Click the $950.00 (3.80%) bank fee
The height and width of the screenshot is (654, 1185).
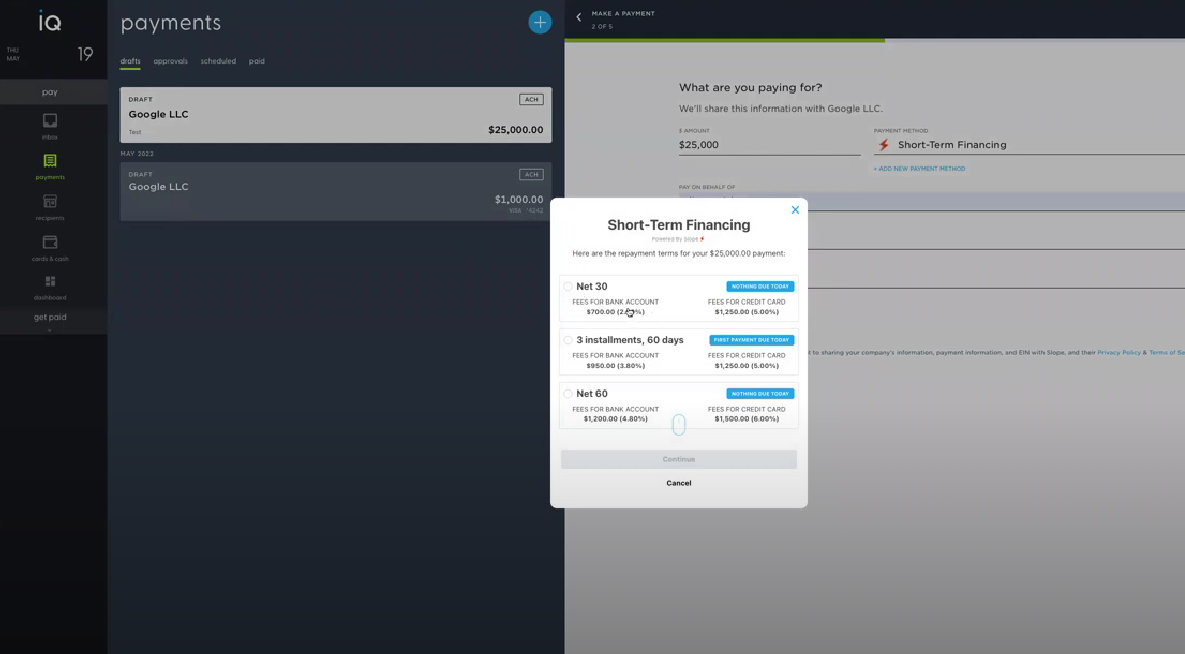[615, 366]
